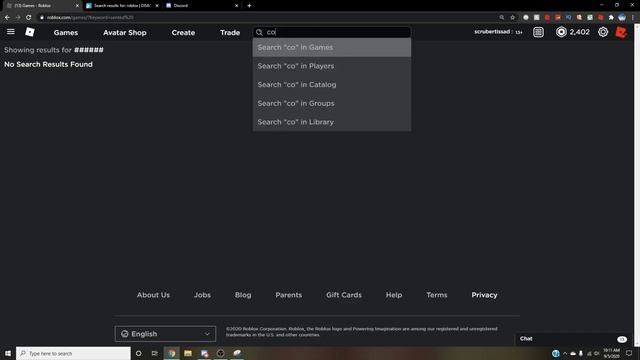The image size is (640, 360).
Task: Open the English language dropdown
Action: (x=165, y=334)
